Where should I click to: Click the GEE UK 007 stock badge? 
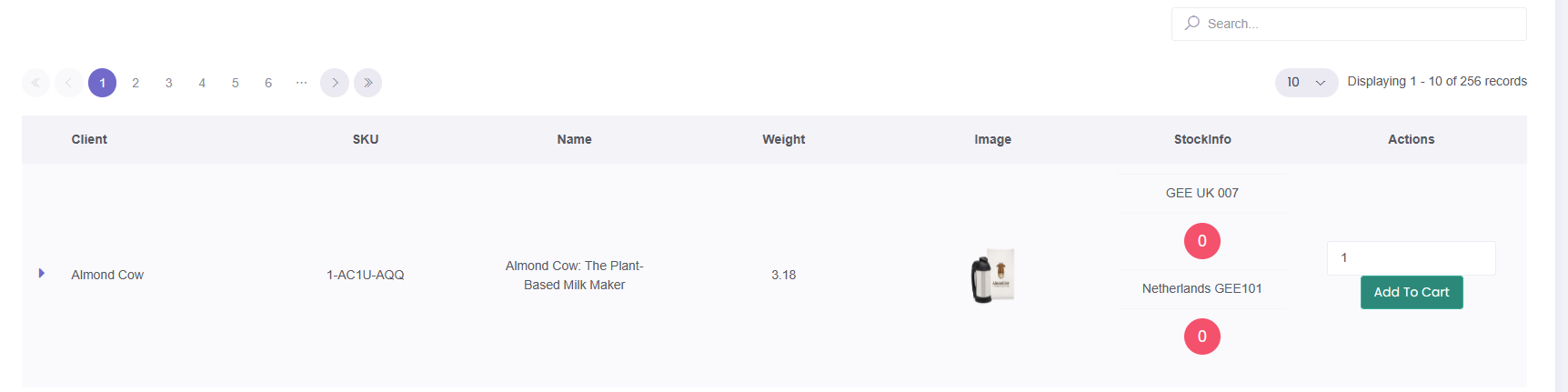[x=1202, y=241]
